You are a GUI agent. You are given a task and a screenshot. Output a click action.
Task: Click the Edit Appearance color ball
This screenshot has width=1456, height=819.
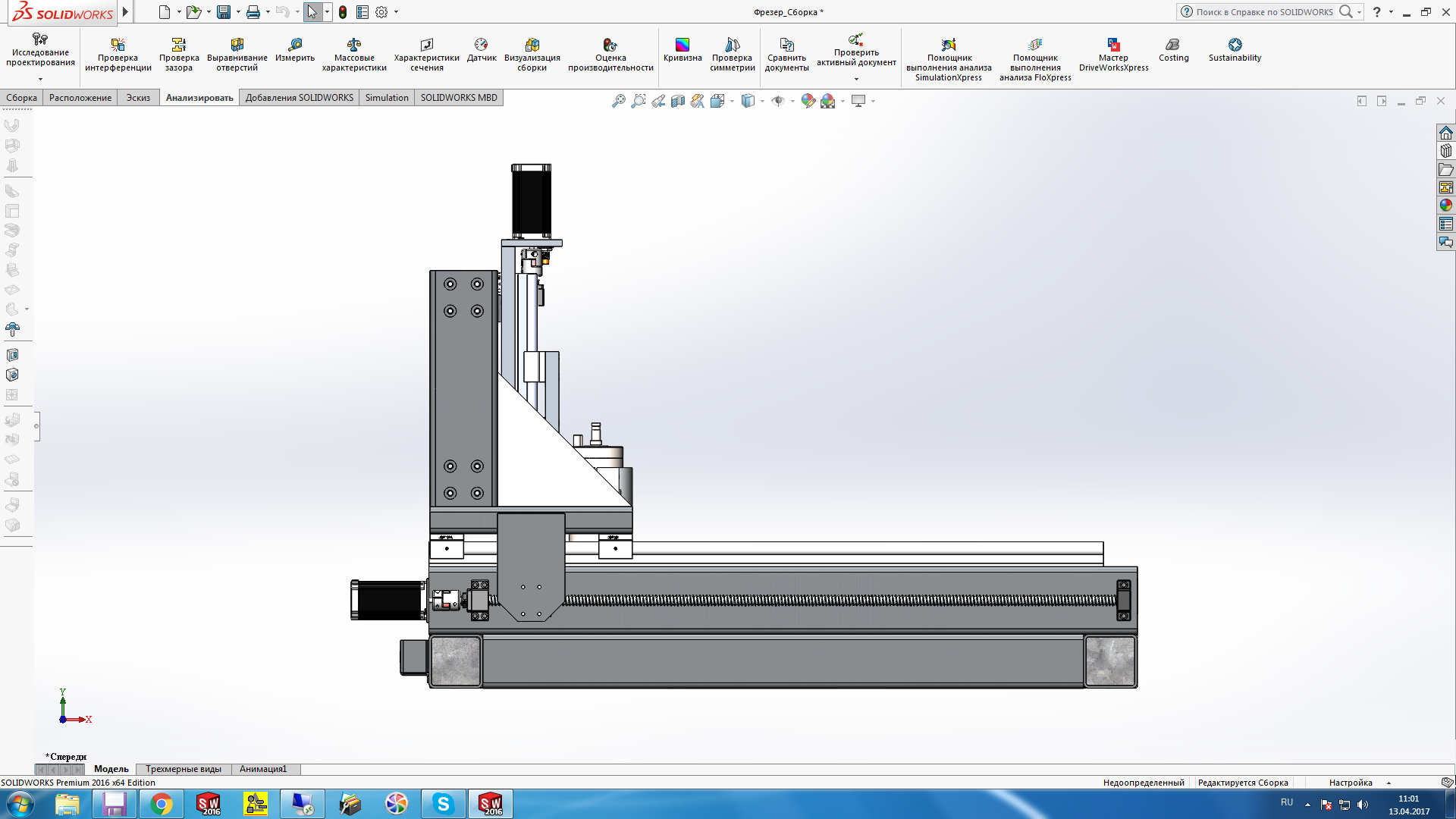pyautogui.click(x=808, y=101)
